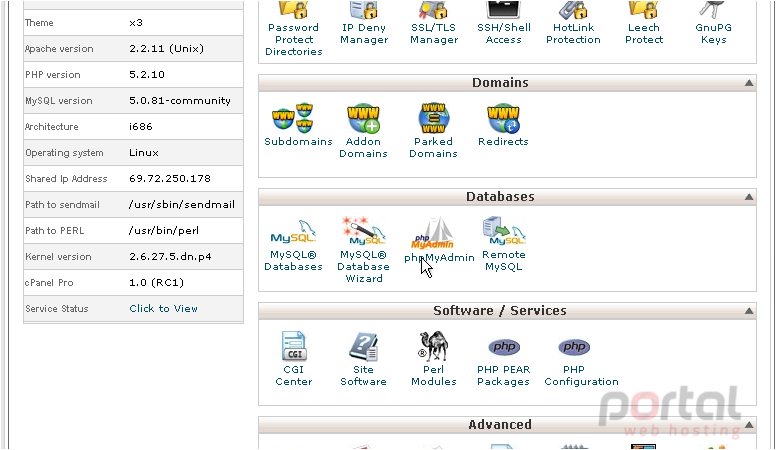Screen dimensions: 776x450
Task: Select the kernel version 2.6.27.5.dn.p4 text
Action: click(170, 256)
